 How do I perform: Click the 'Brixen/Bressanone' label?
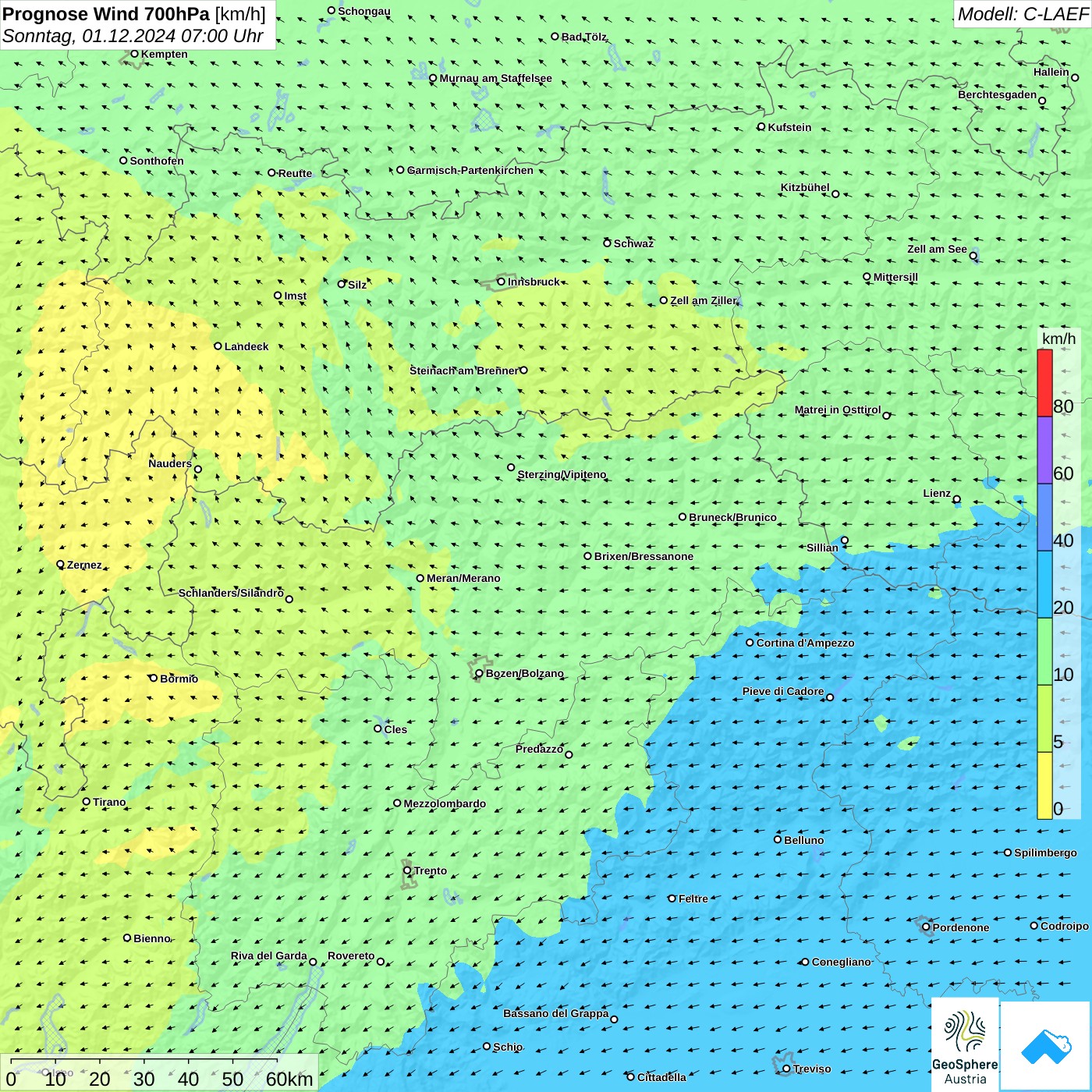coord(643,556)
